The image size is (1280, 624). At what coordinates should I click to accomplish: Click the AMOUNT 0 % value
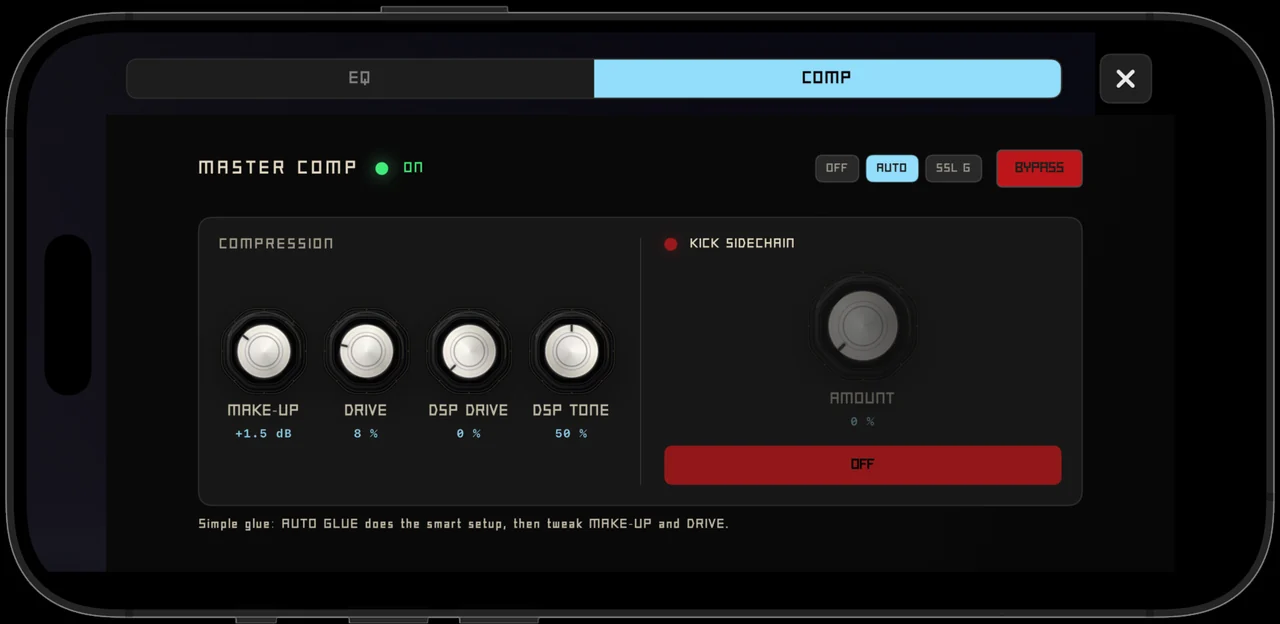(x=862, y=422)
